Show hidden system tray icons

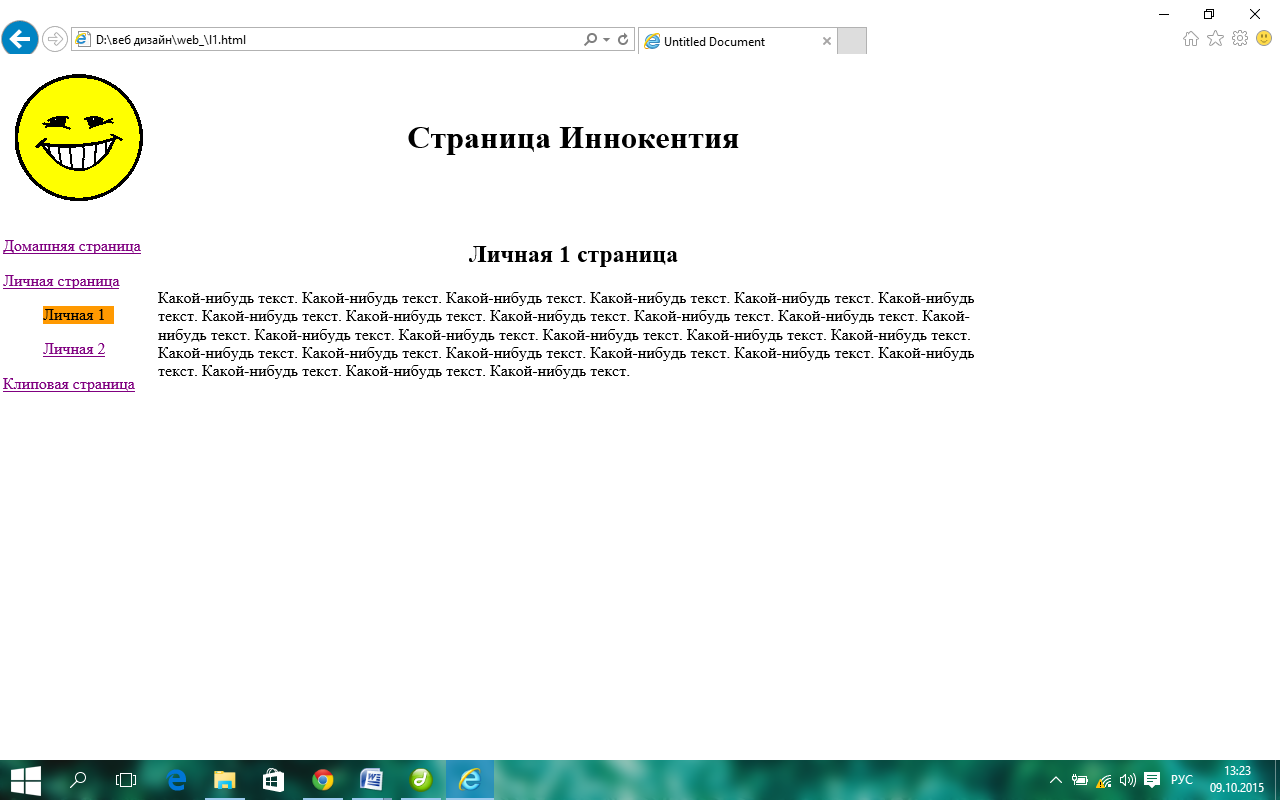1055,780
